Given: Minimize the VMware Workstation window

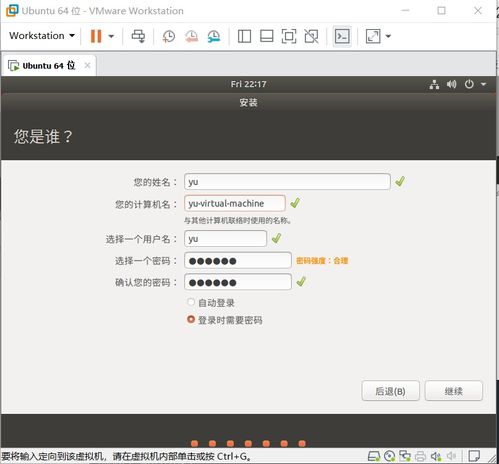Looking at the screenshot, I should [x=405, y=11].
